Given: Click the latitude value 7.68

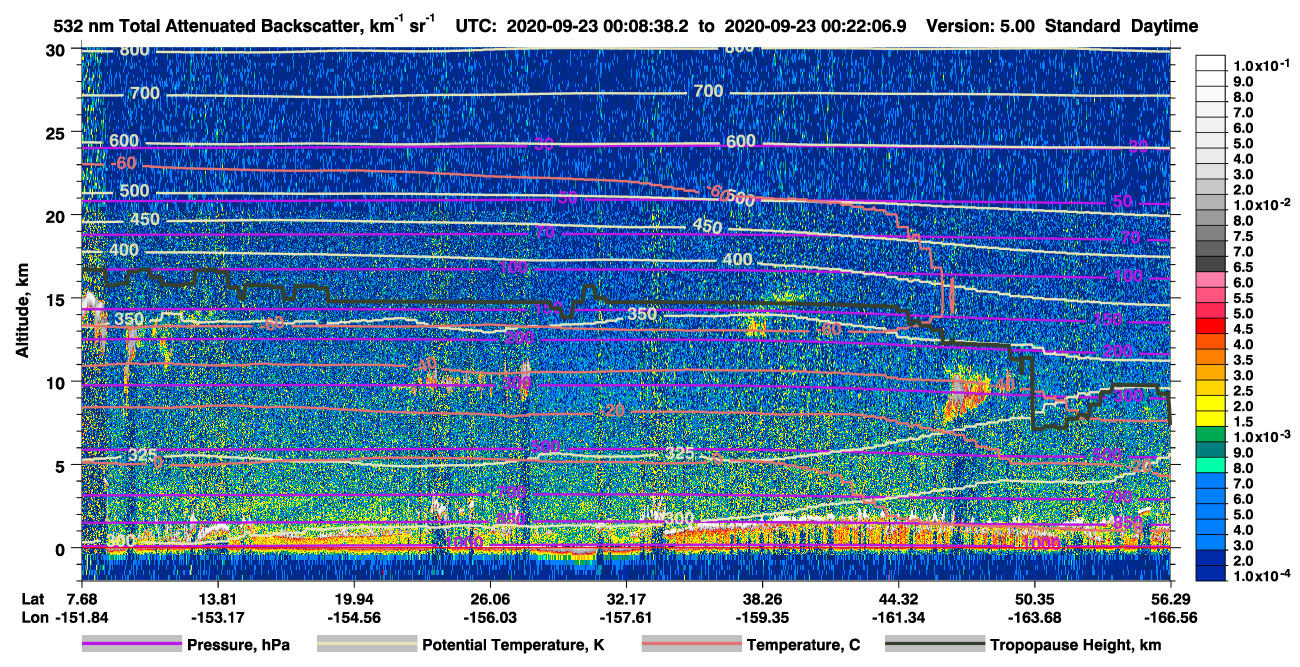Looking at the screenshot, I should [81, 598].
